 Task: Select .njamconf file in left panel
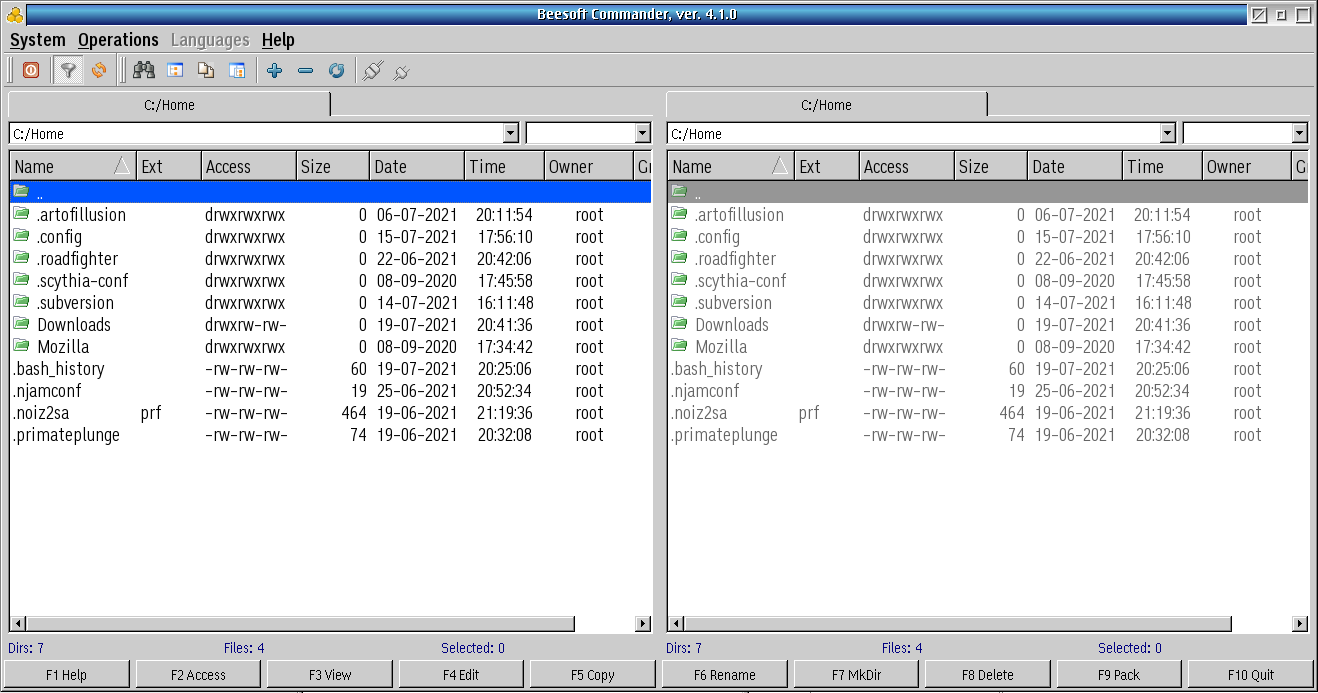(x=330, y=390)
